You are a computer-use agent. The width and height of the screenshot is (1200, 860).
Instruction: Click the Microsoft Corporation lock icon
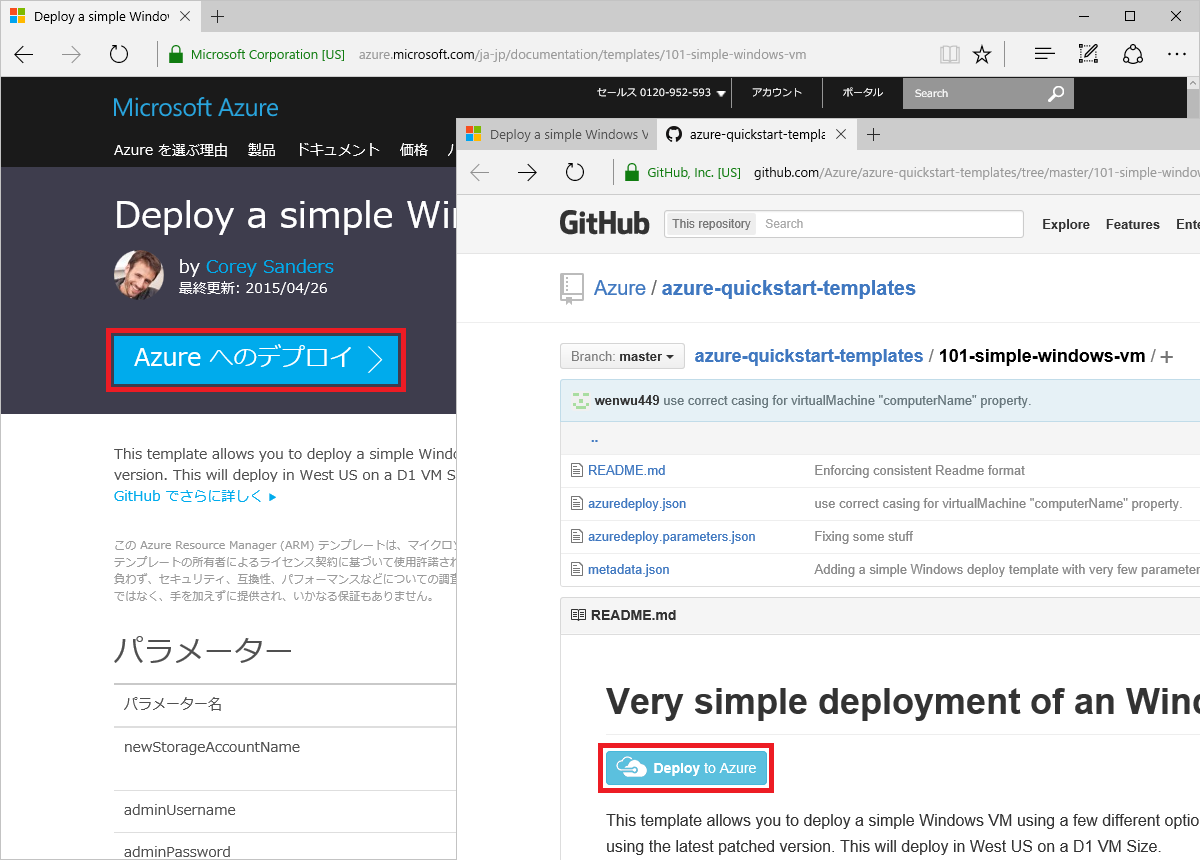(x=175, y=54)
